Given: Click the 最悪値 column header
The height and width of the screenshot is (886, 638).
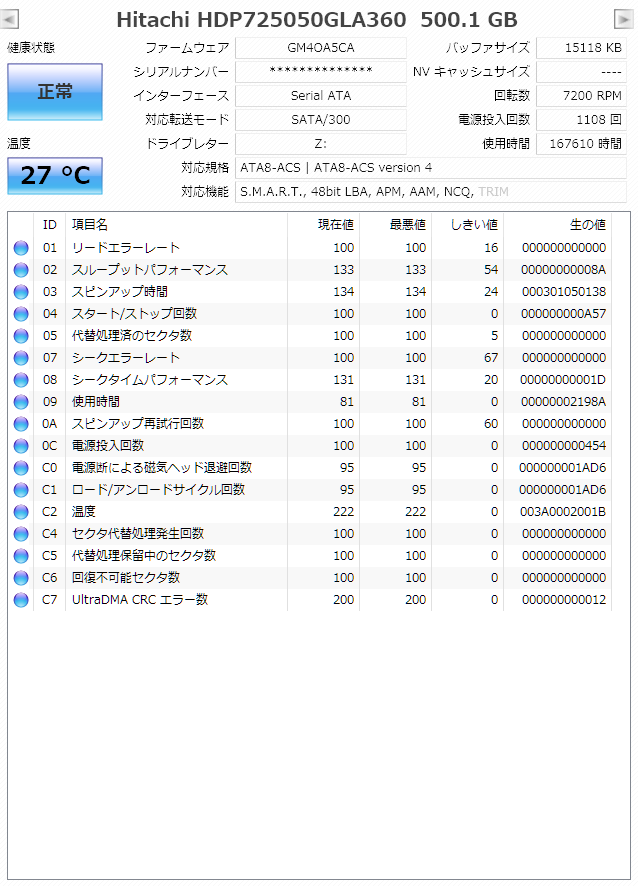Looking at the screenshot, I should [x=395, y=225].
